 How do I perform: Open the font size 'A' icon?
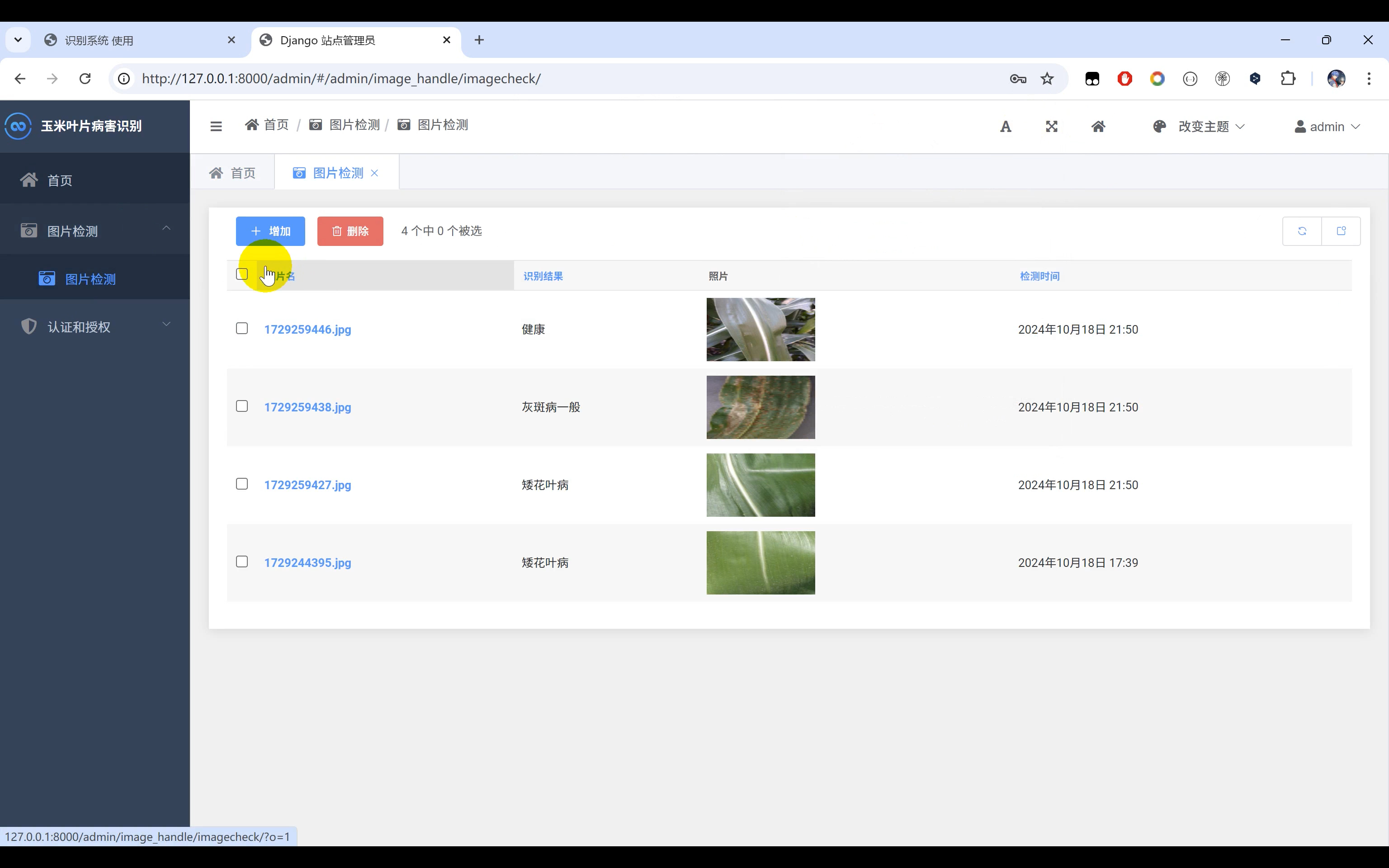[1006, 127]
